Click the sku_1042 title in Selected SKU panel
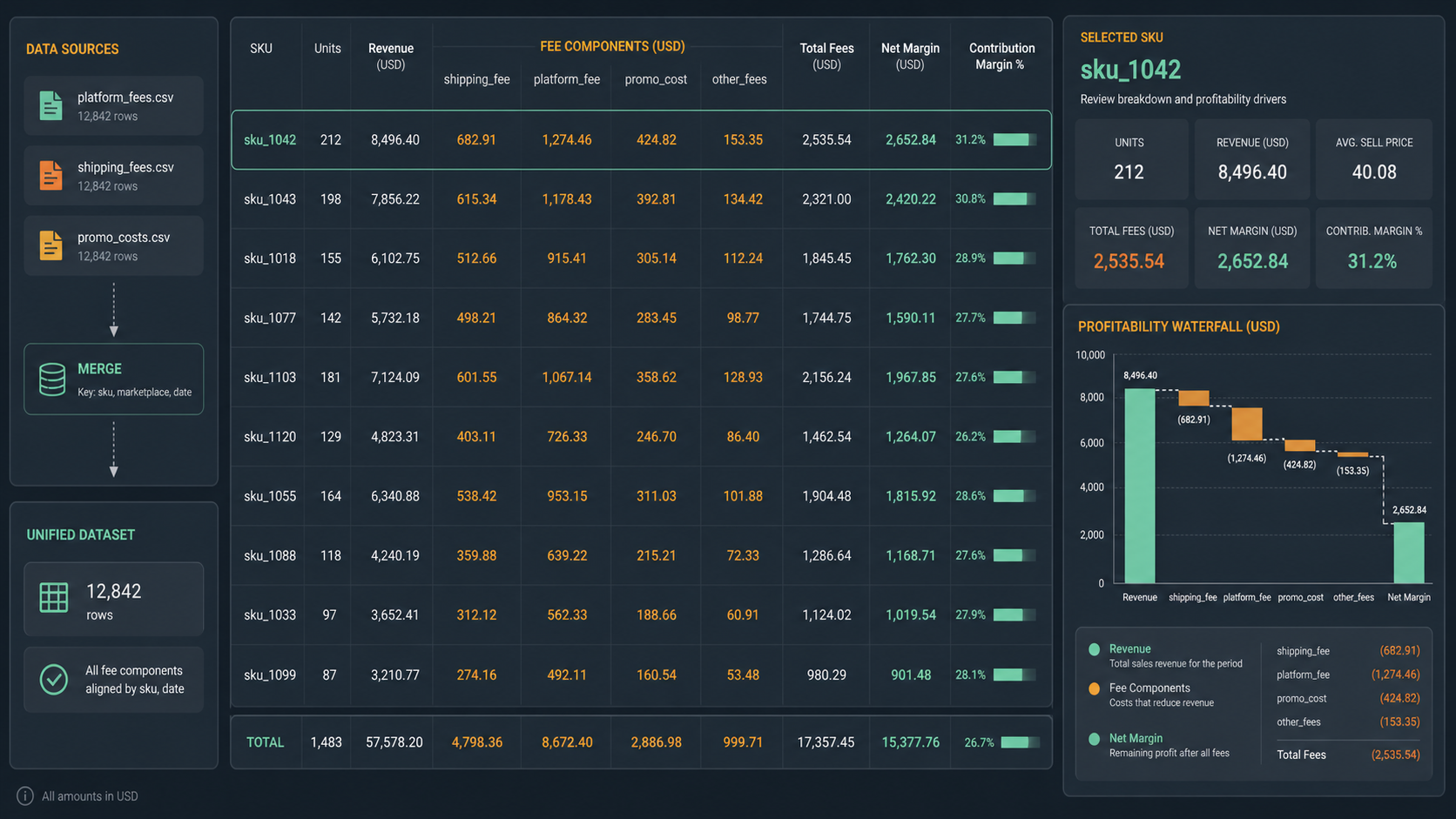Viewport: 1456px width, 819px height. pos(1130,70)
